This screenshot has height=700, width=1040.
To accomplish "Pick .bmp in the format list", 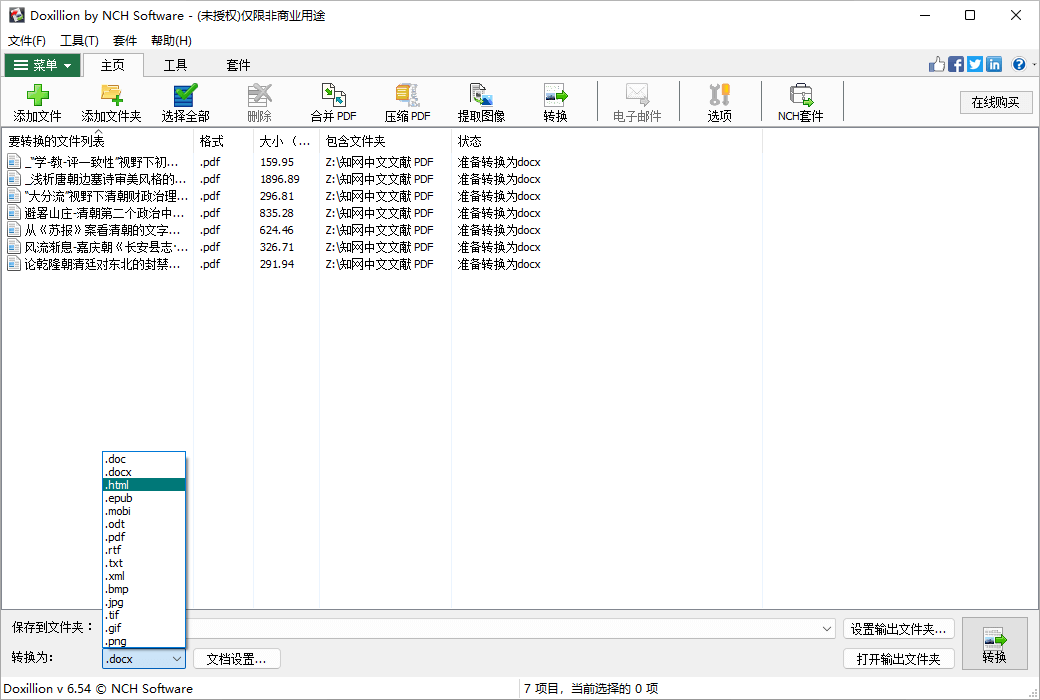I will click(144, 589).
